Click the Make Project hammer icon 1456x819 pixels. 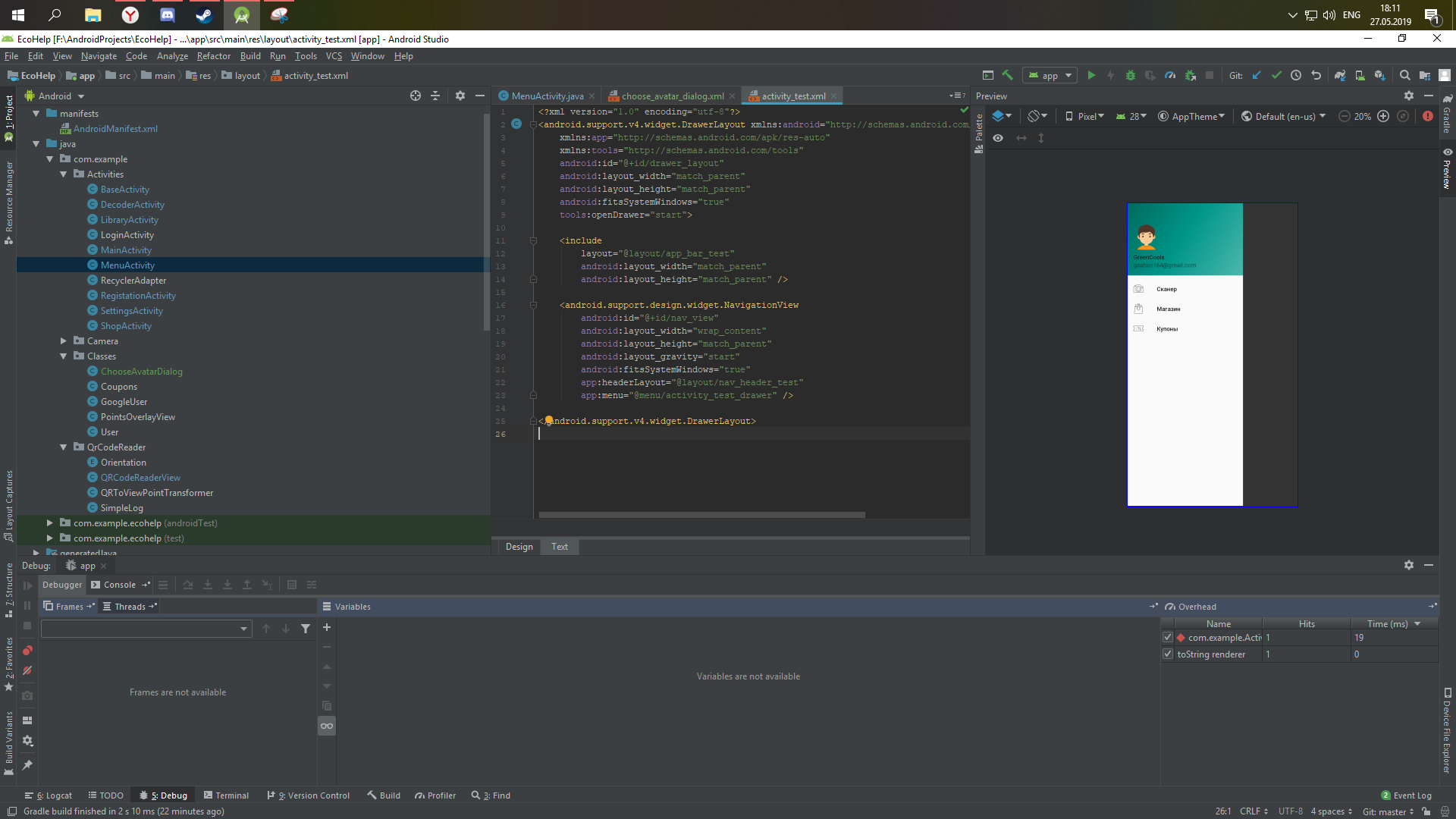pos(1008,75)
